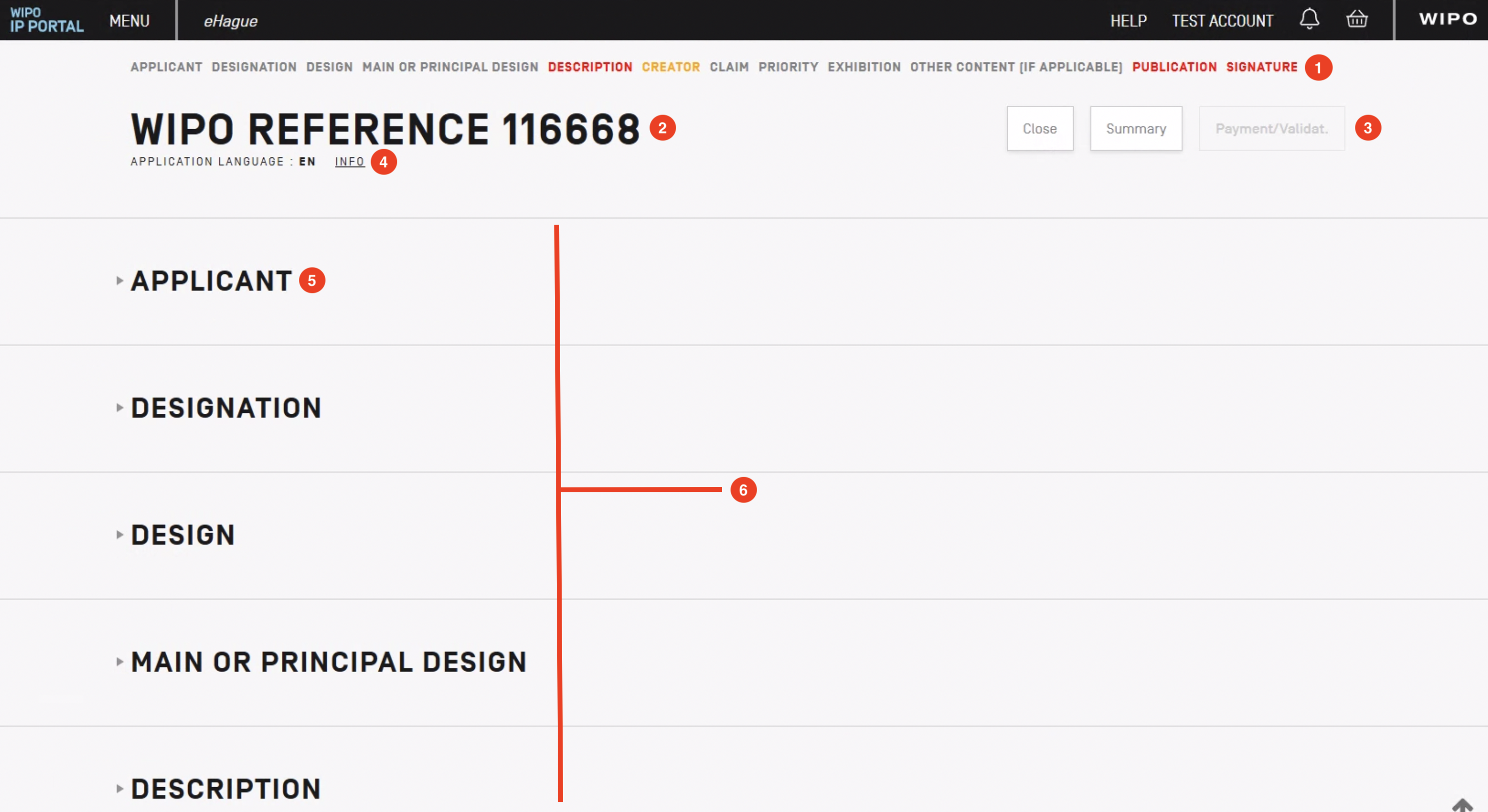Open the HELP menu
Viewport: 1488px width, 812px height.
1128,21
